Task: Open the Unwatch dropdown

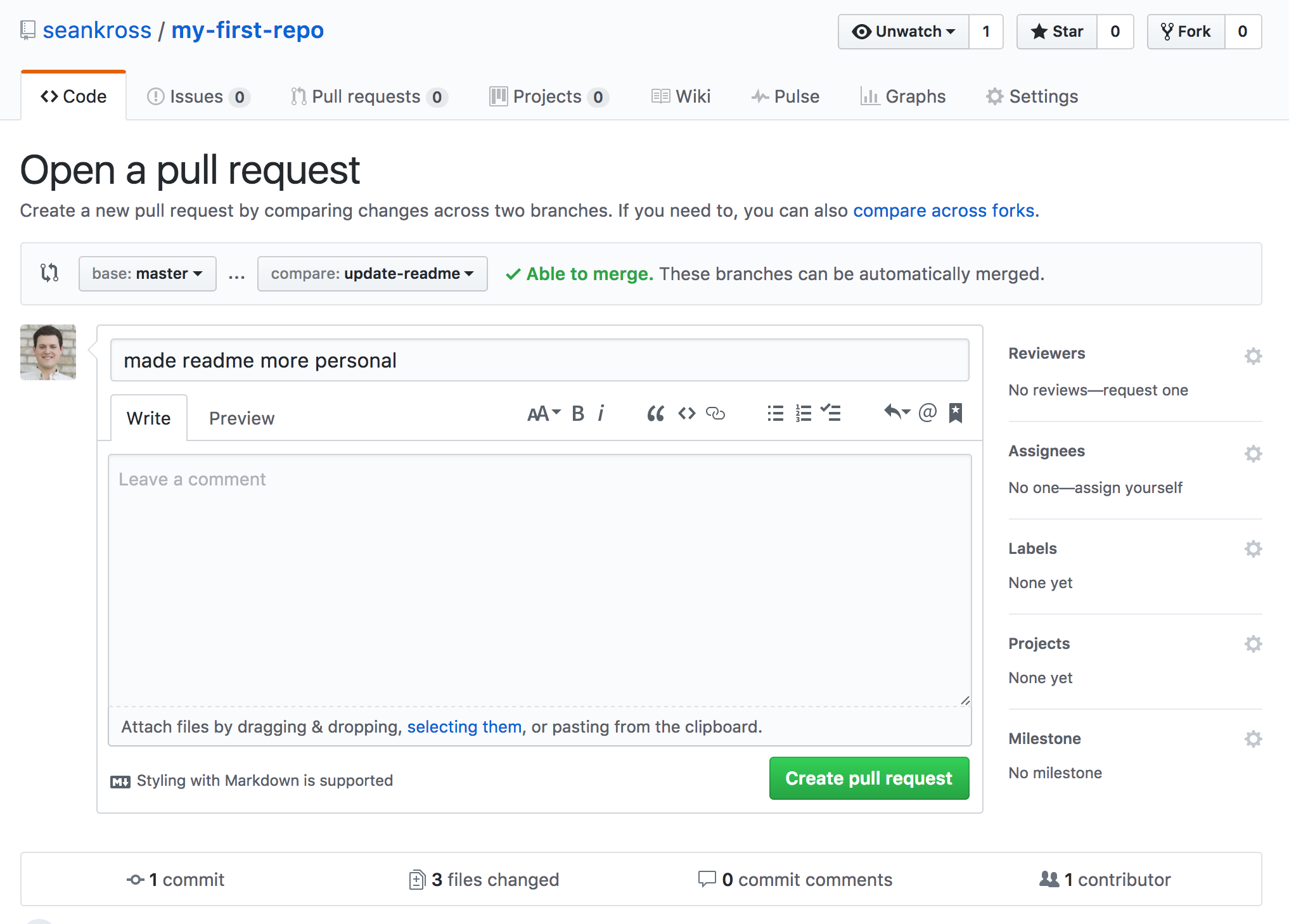Action: (x=904, y=32)
